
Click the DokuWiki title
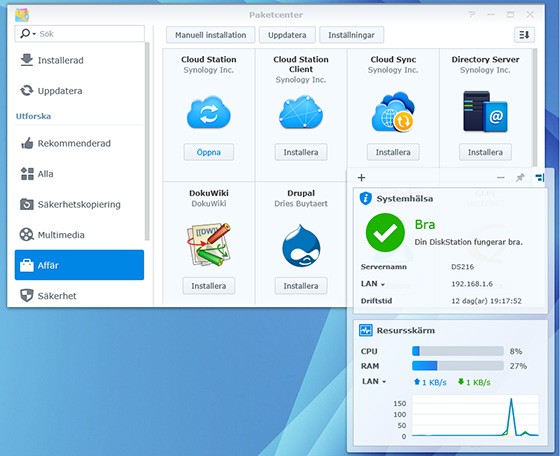209,193
